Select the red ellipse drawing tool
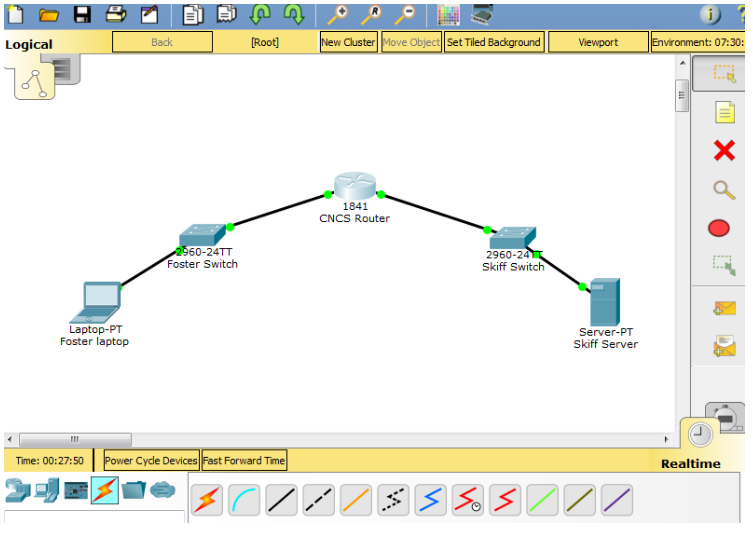The height and width of the screenshot is (535, 753). pyautogui.click(x=719, y=228)
